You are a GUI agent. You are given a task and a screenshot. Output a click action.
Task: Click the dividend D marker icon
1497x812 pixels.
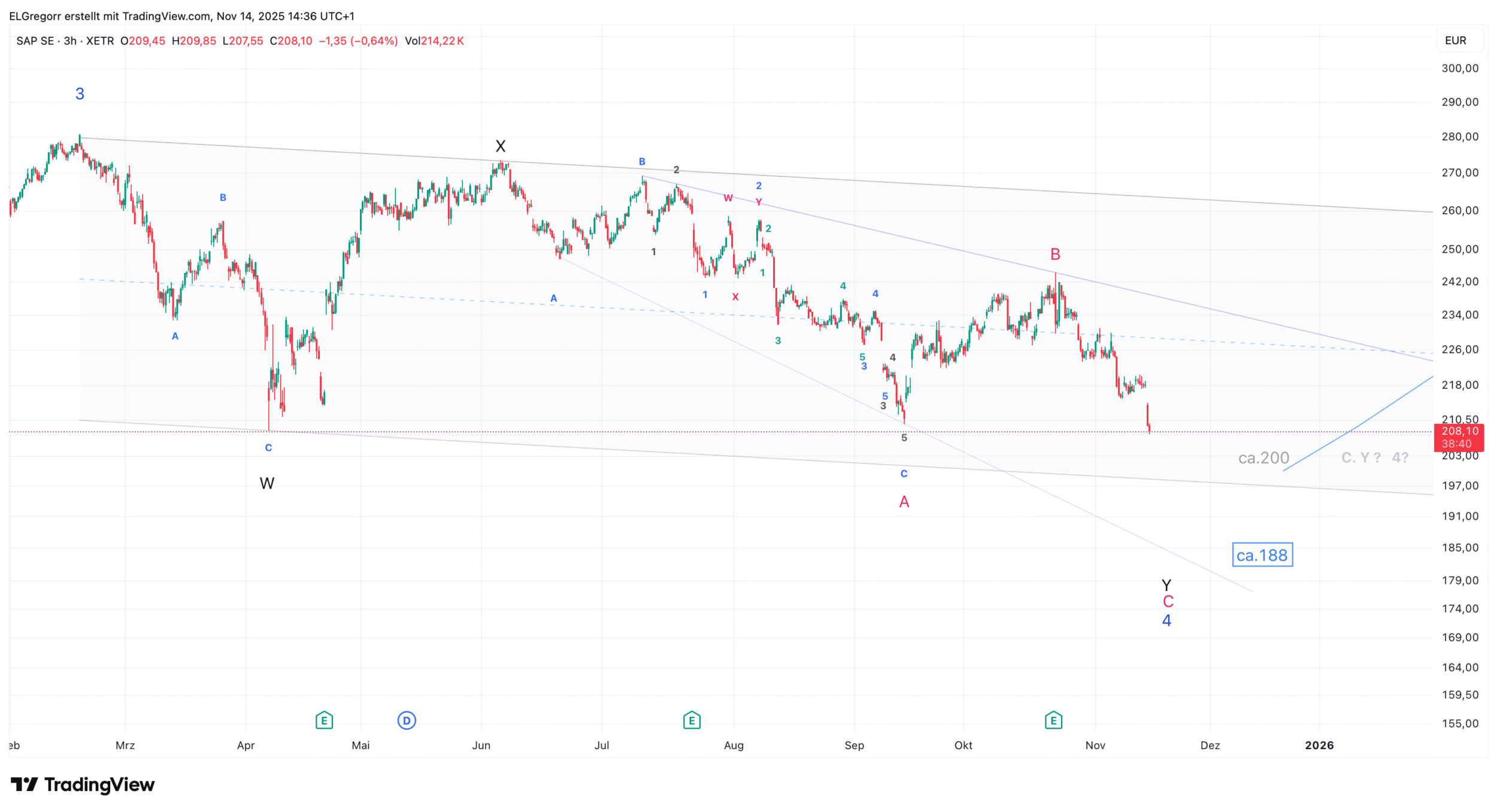(x=407, y=720)
